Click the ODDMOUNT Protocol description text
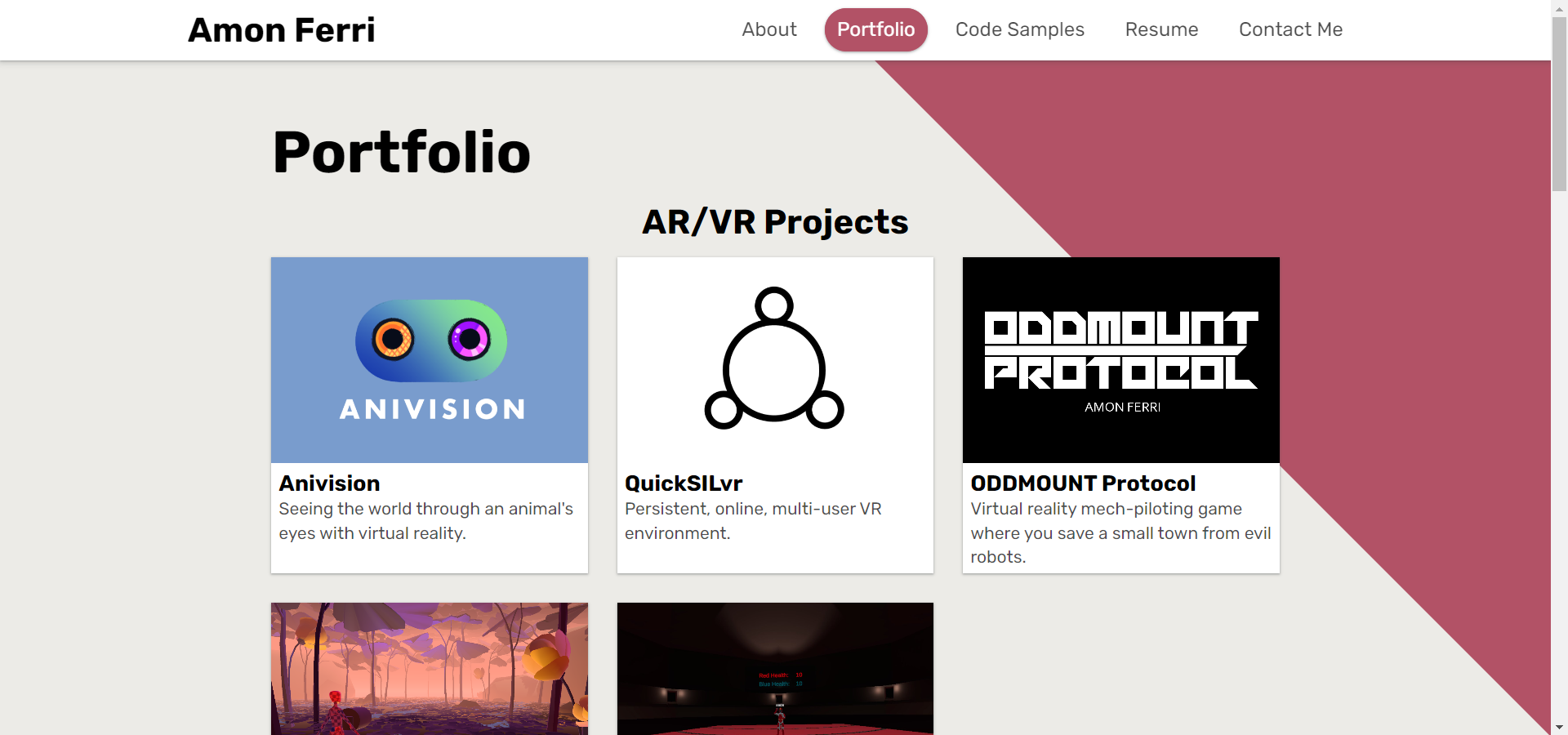 tap(1120, 532)
